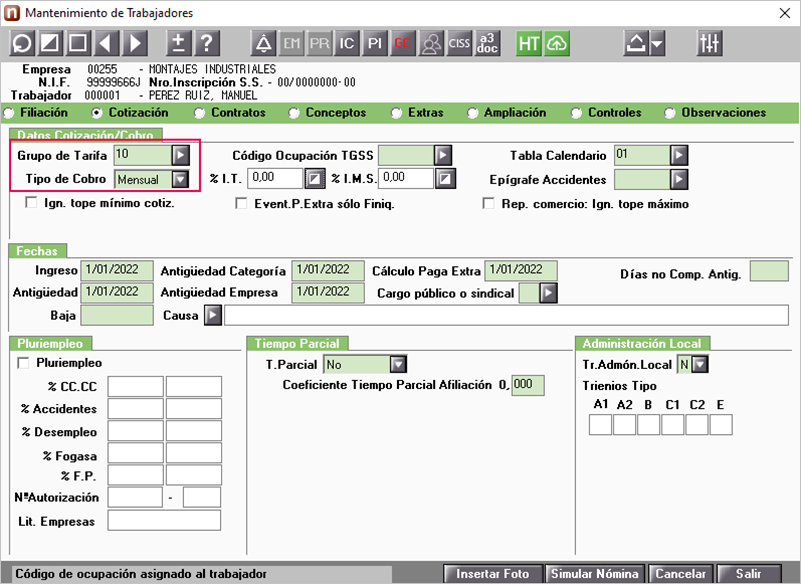Click the tray upload arrow toolbar icon

coord(636,43)
